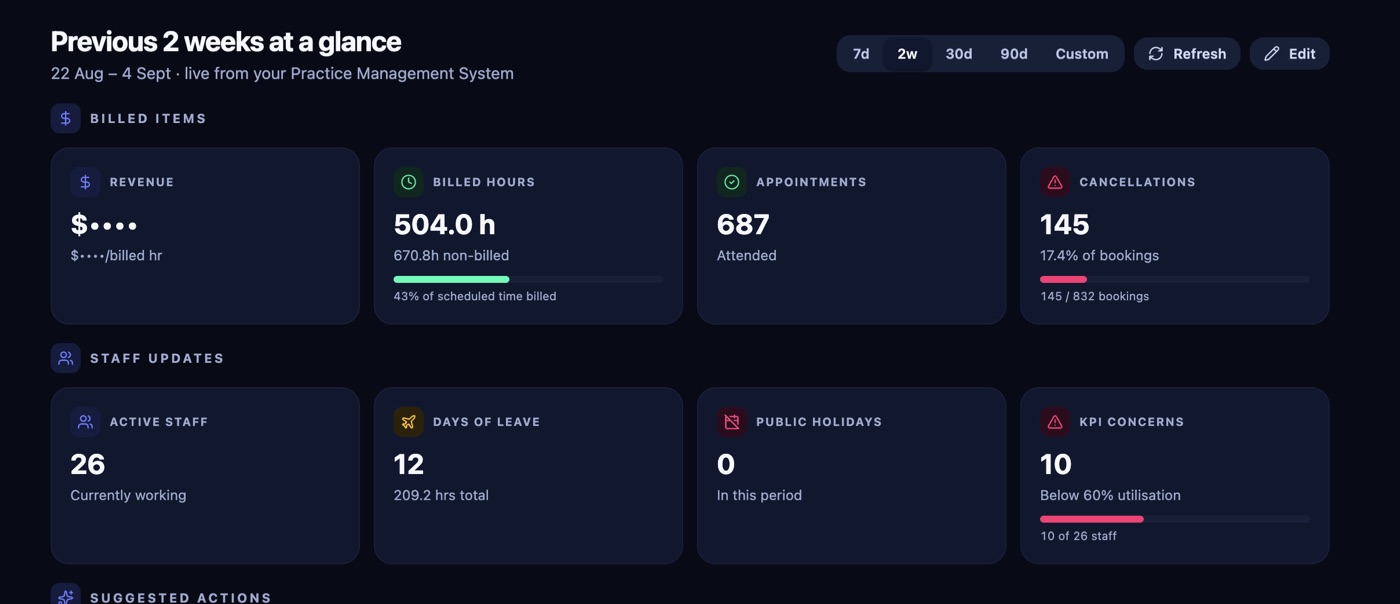Click the 43% of scheduled time billed text
Screen dimensions: 1400x604
coord(475,296)
